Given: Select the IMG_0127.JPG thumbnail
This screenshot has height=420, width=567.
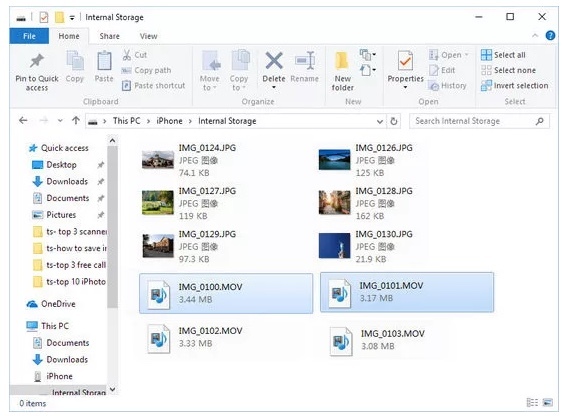Looking at the screenshot, I should (158, 203).
